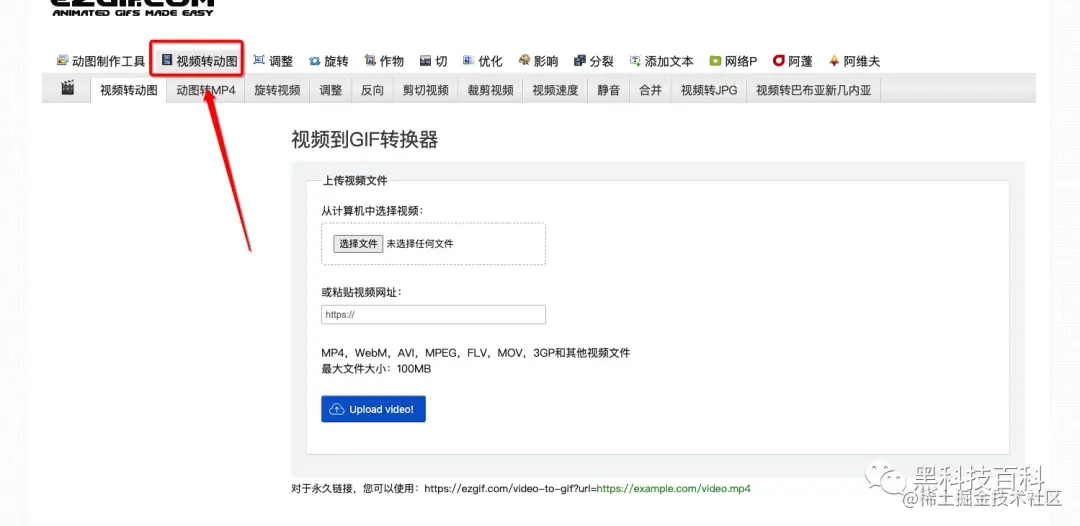Screen dimensions: 1080x526
Task: Click the AVIF icon beside 阿维夫
Action: pos(834,61)
